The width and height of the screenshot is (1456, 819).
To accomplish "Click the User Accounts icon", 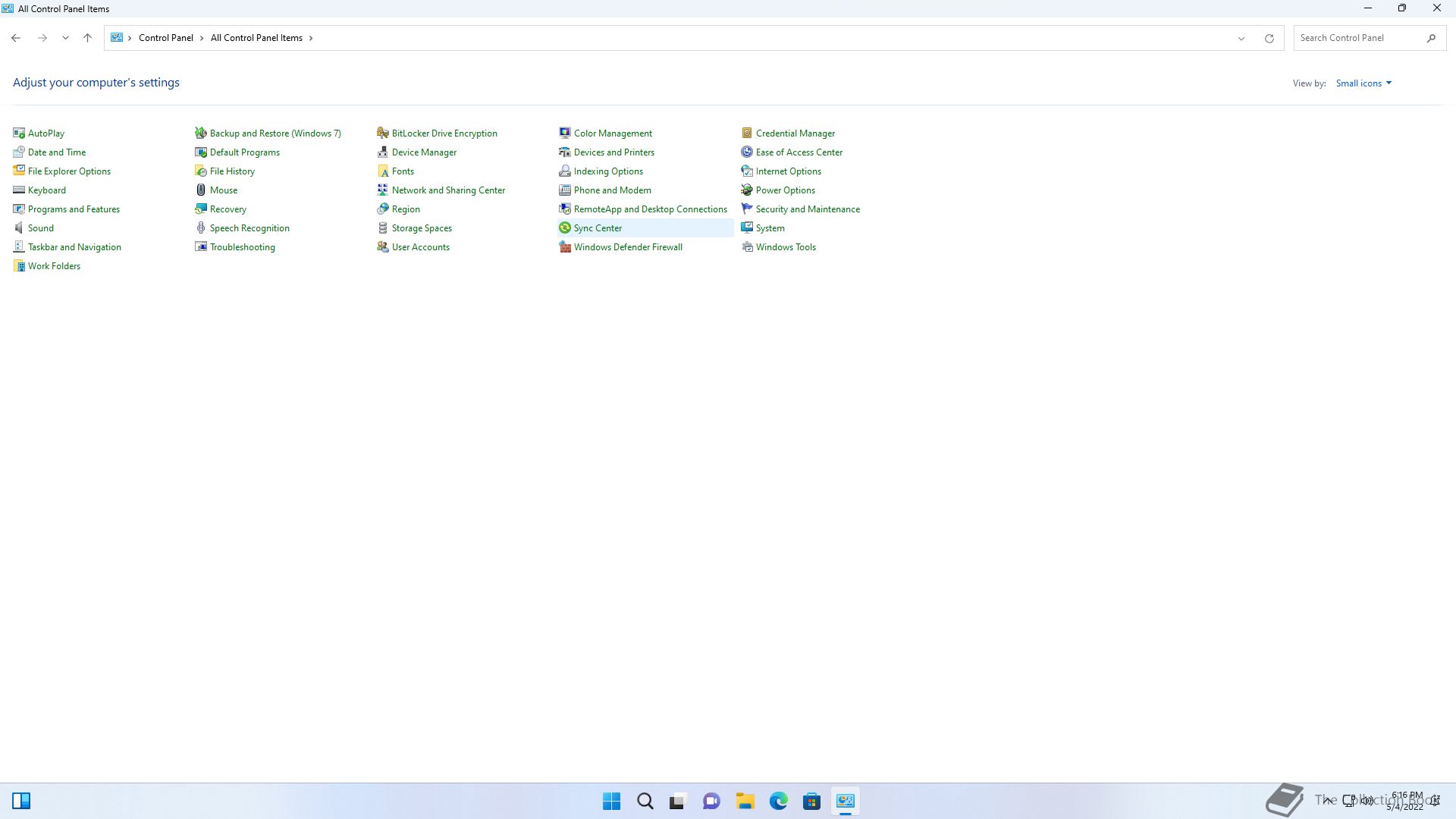I will pyautogui.click(x=383, y=246).
